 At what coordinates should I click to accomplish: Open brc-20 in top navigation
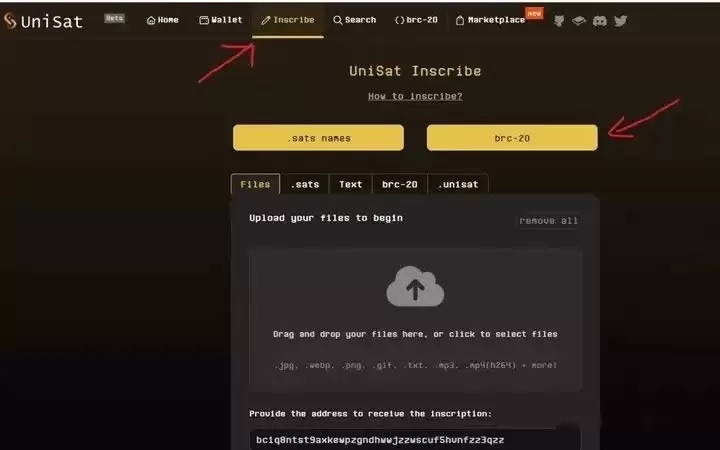(416, 20)
